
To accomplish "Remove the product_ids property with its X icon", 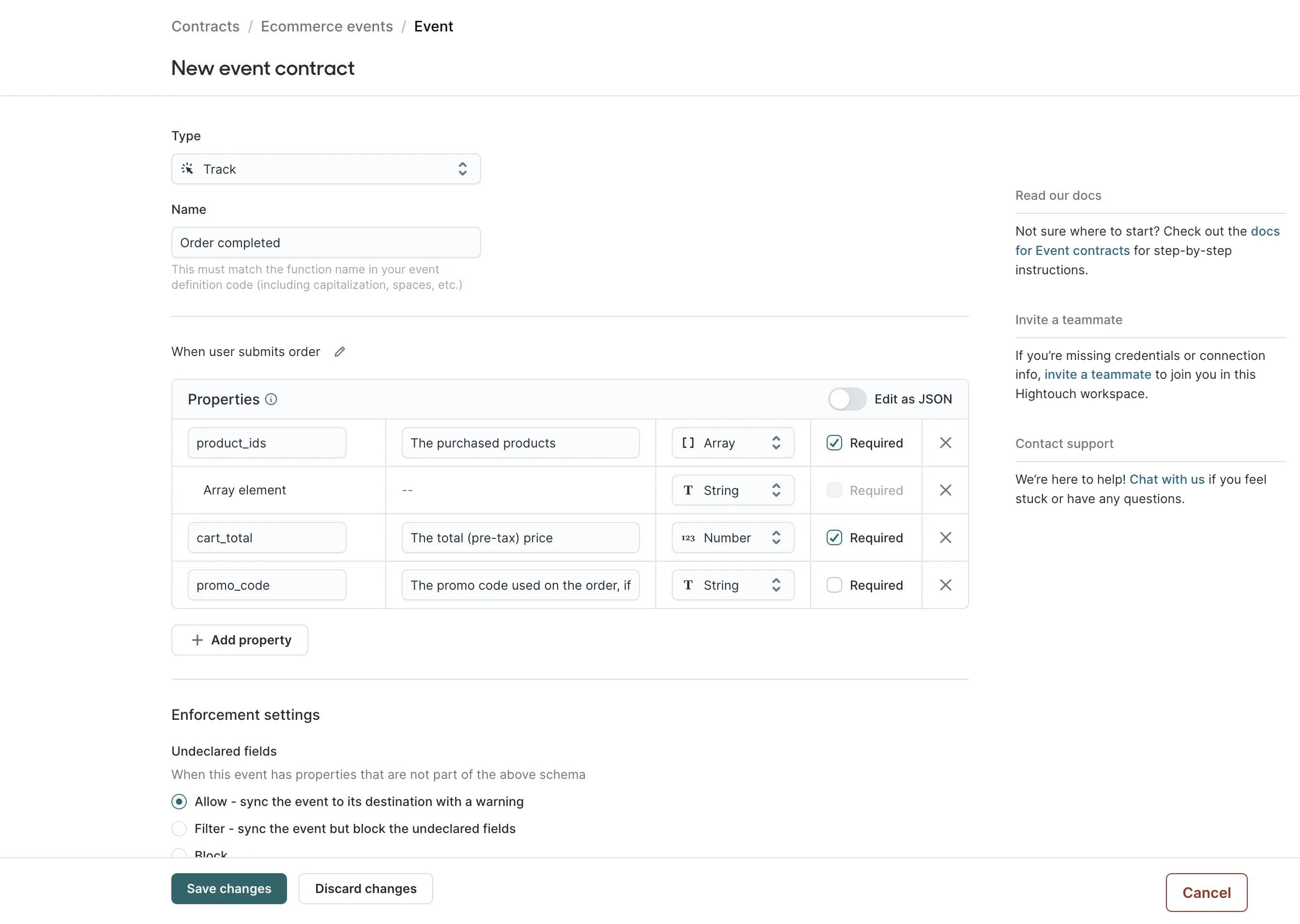I will click(945, 442).
